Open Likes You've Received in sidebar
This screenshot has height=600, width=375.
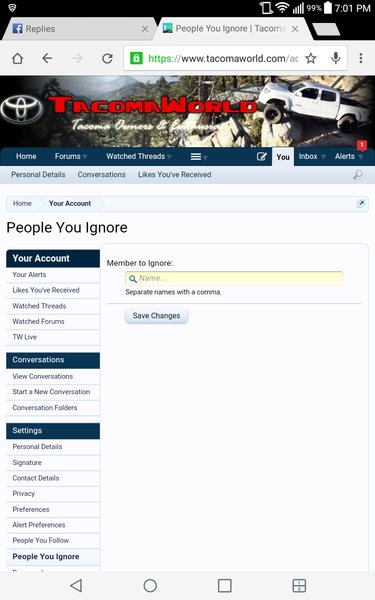pyautogui.click(x=53, y=290)
